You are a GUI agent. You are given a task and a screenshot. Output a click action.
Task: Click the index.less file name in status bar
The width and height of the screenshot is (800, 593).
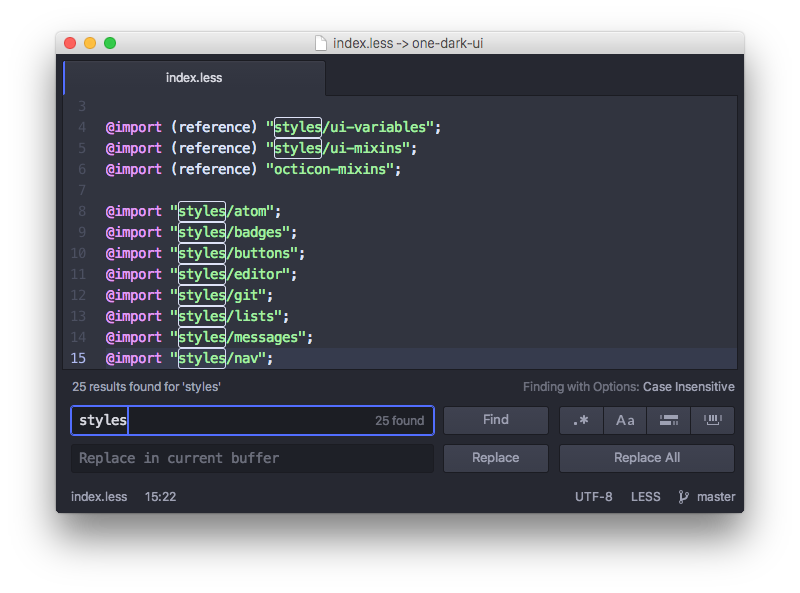point(99,496)
